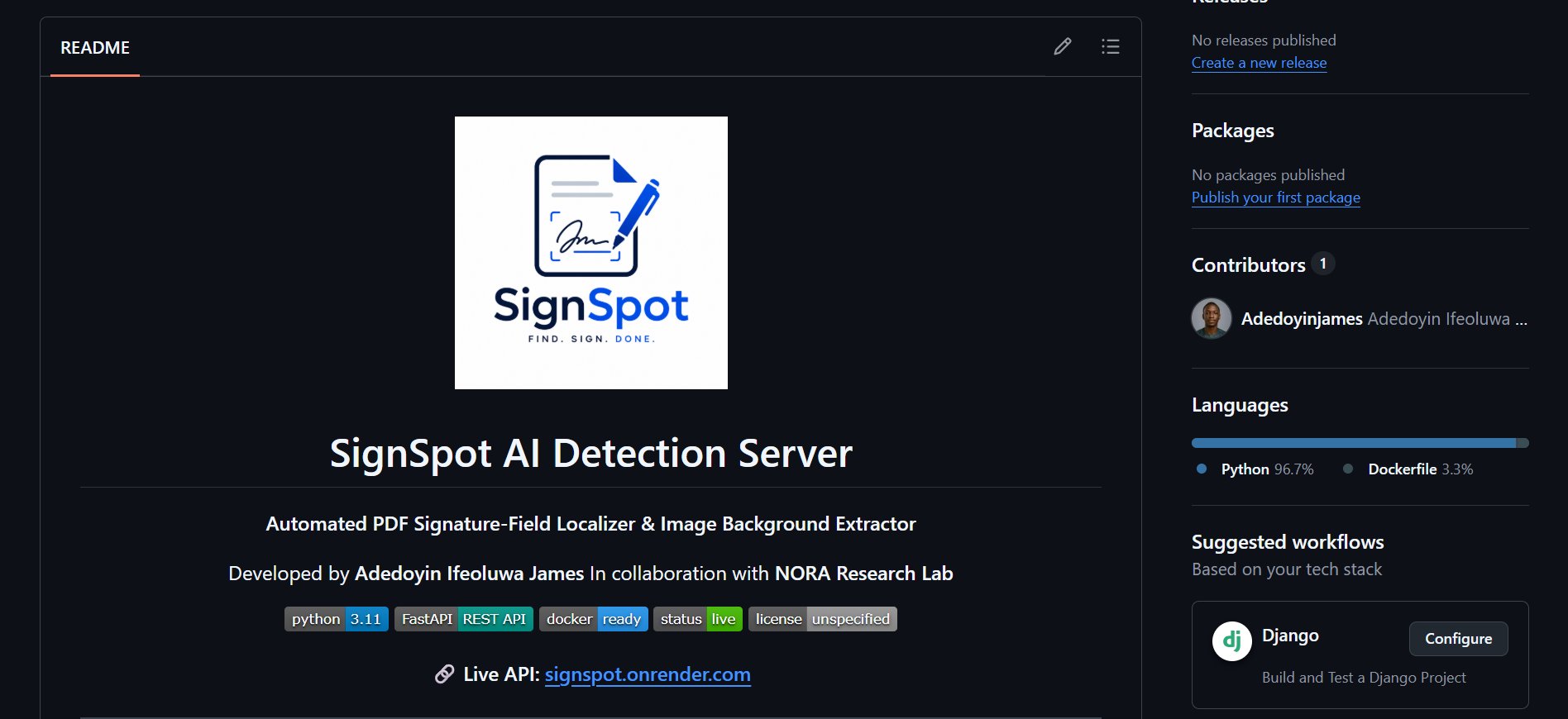Screen dimensions: 1568x719
Task: Click the Django workflow title
Action: pos(1290,636)
